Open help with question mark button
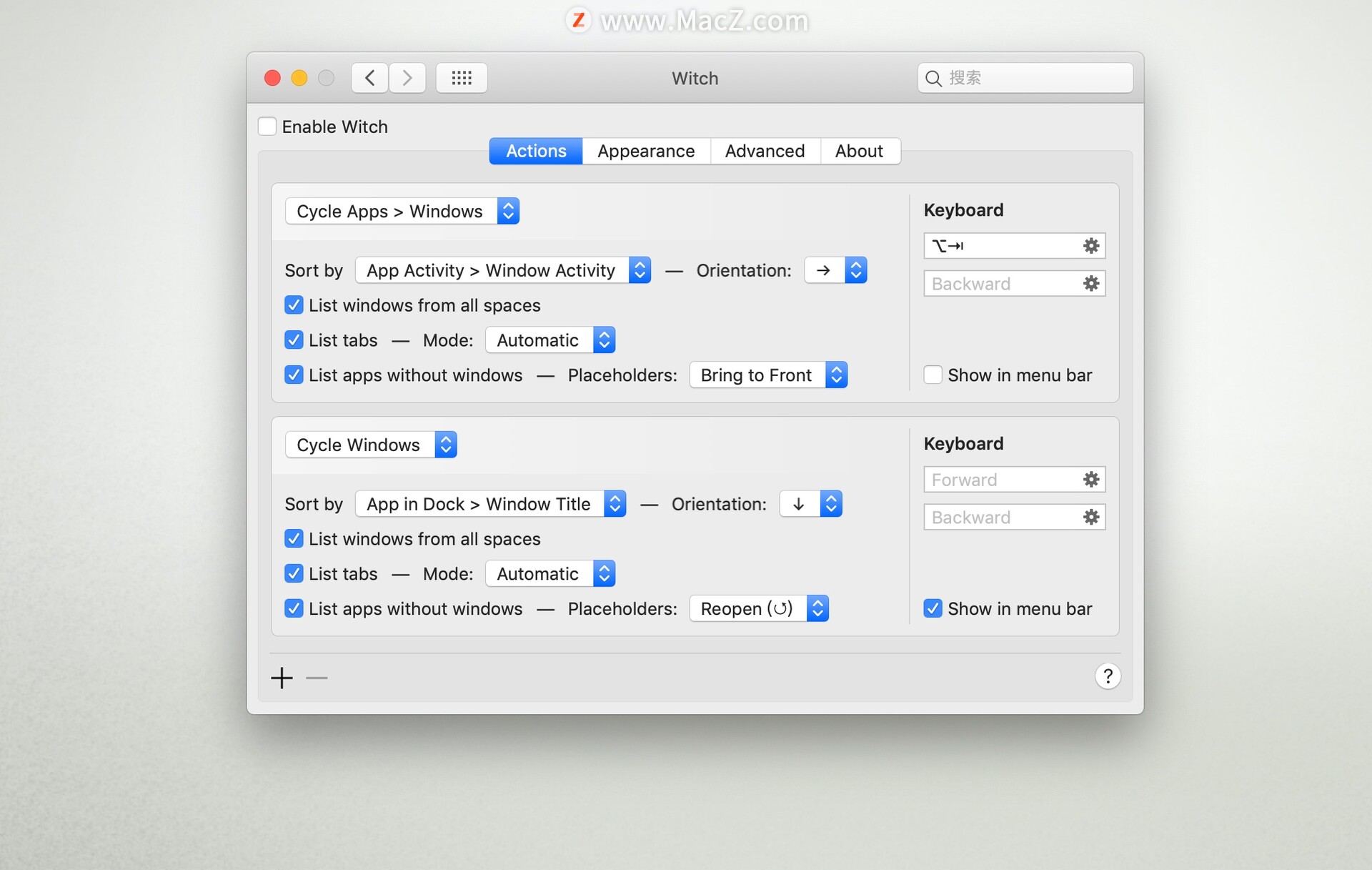 click(1108, 676)
